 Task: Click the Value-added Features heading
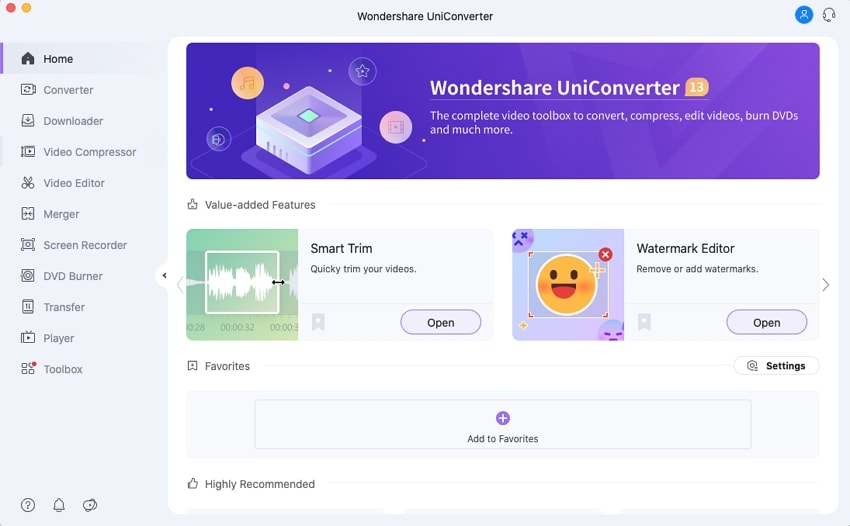tap(260, 205)
